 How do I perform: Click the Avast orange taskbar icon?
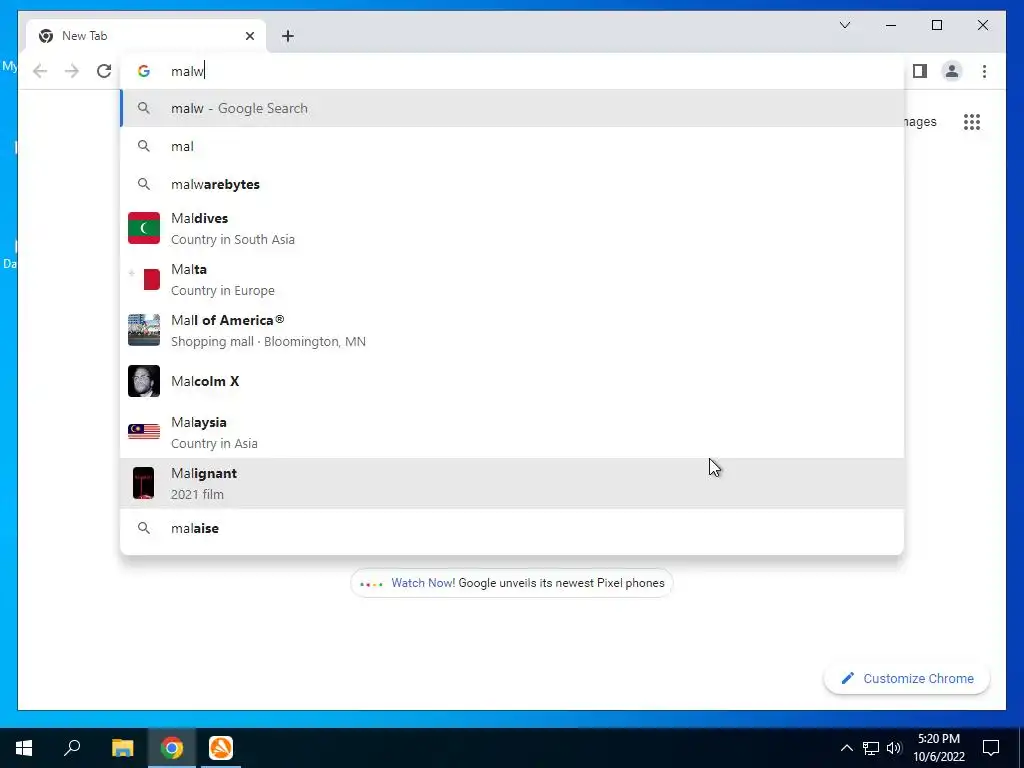[x=221, y=748]
